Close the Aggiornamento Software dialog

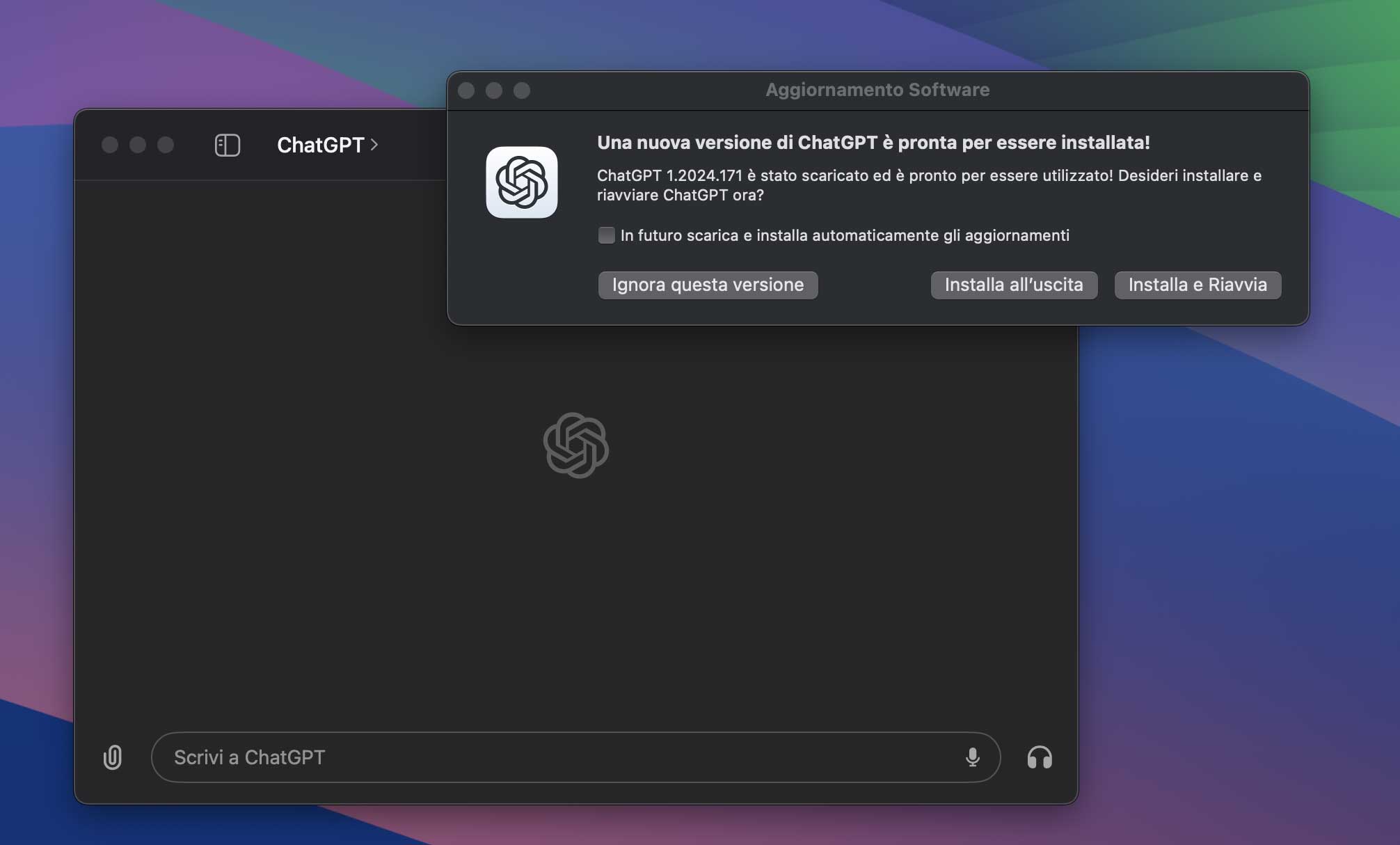pos(466,90)
